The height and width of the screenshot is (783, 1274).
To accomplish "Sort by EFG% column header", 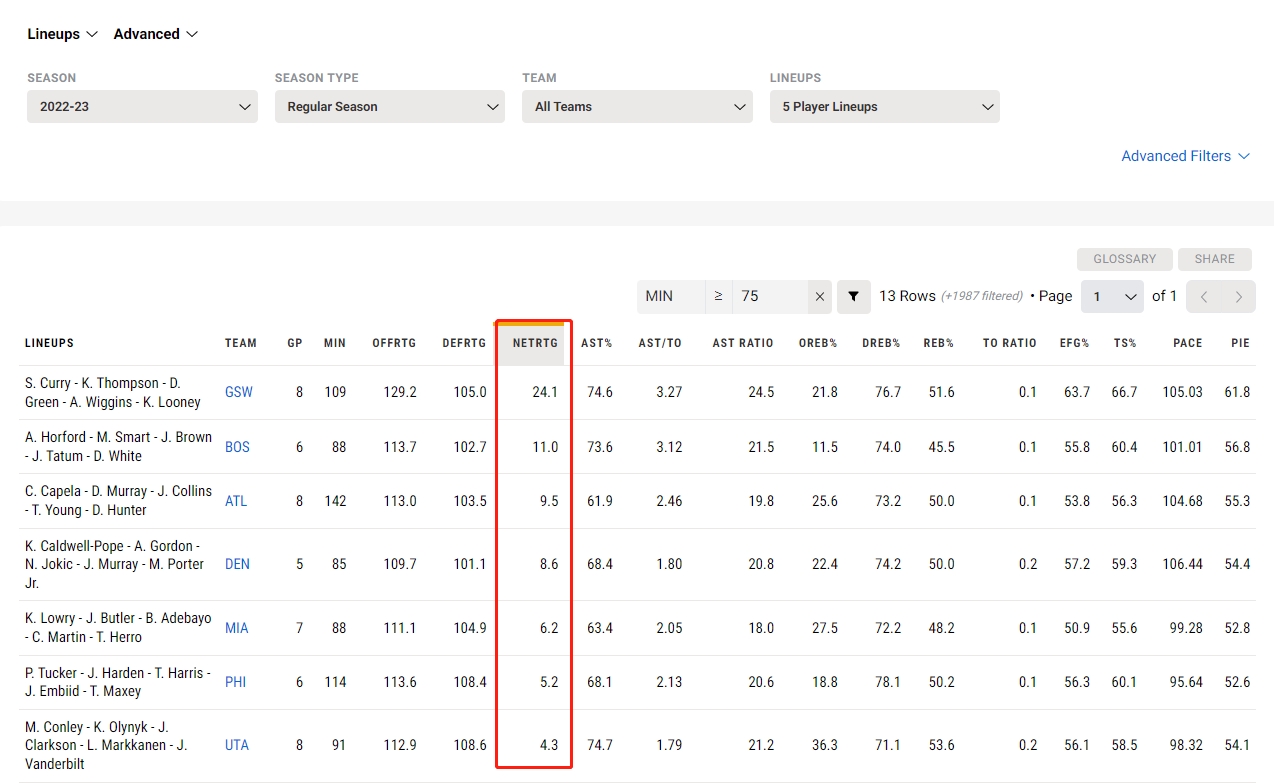I will point(1075,343).
